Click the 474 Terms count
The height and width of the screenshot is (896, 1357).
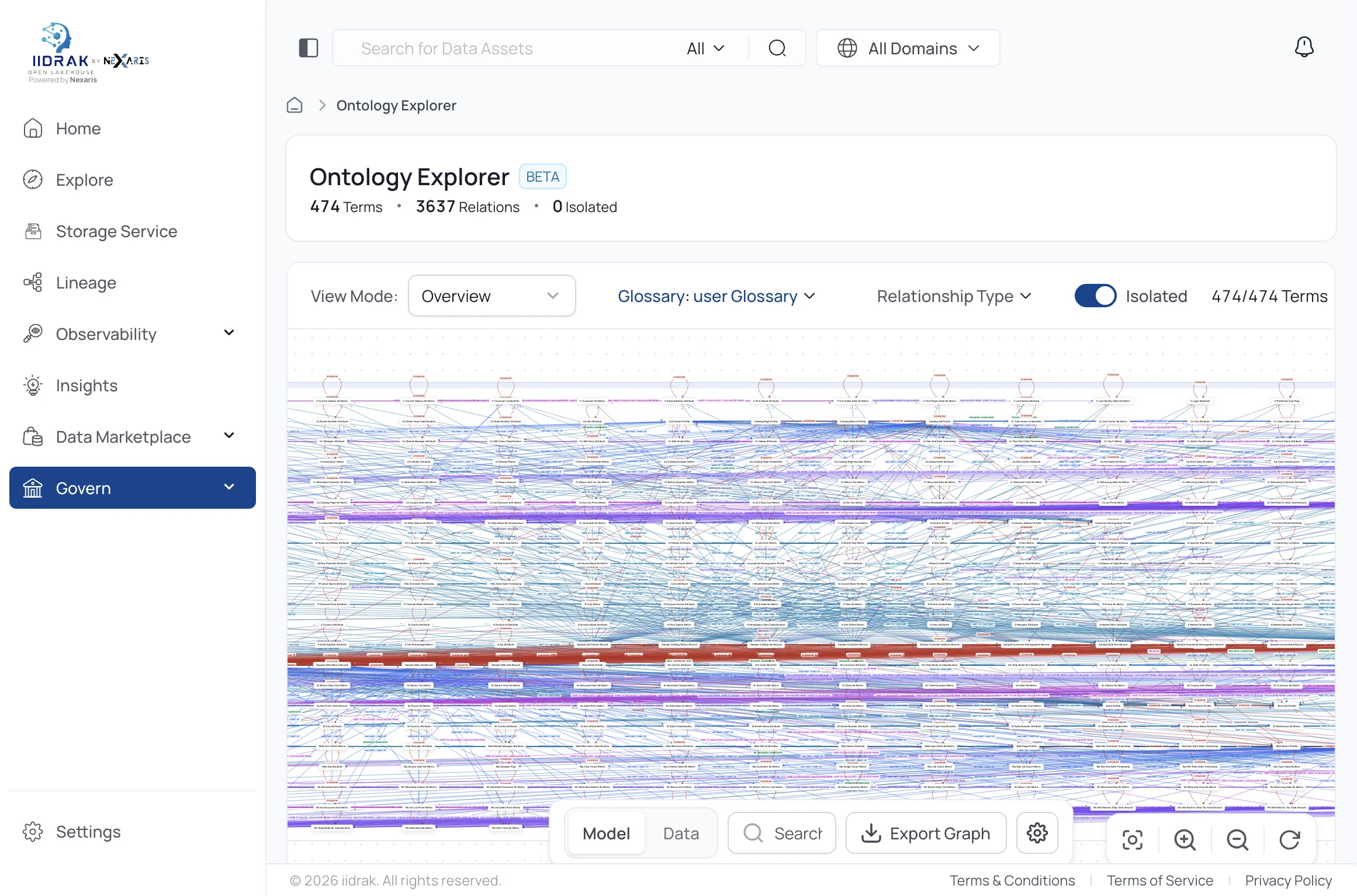[x=346, y=207]
